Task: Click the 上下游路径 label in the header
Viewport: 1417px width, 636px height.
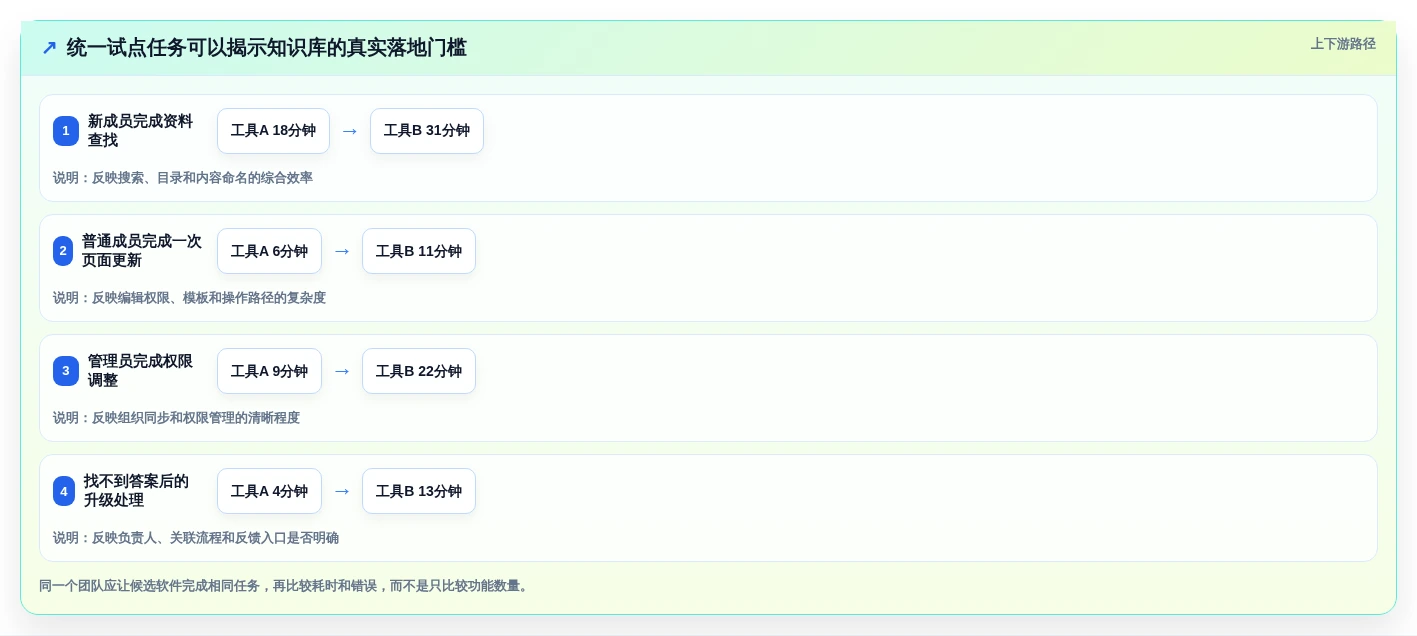Action: click(1343, 44)
